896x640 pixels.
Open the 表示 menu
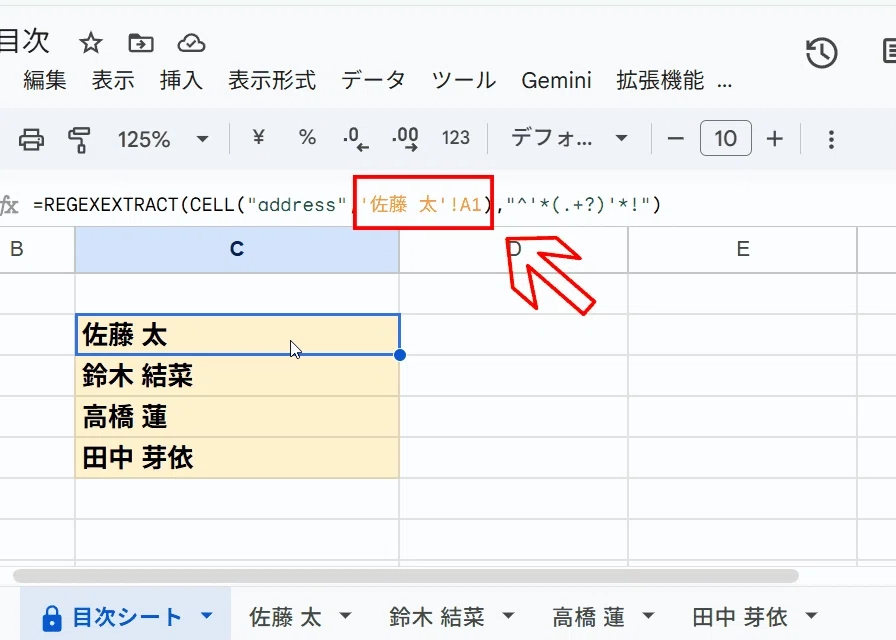tap(113, 80)
